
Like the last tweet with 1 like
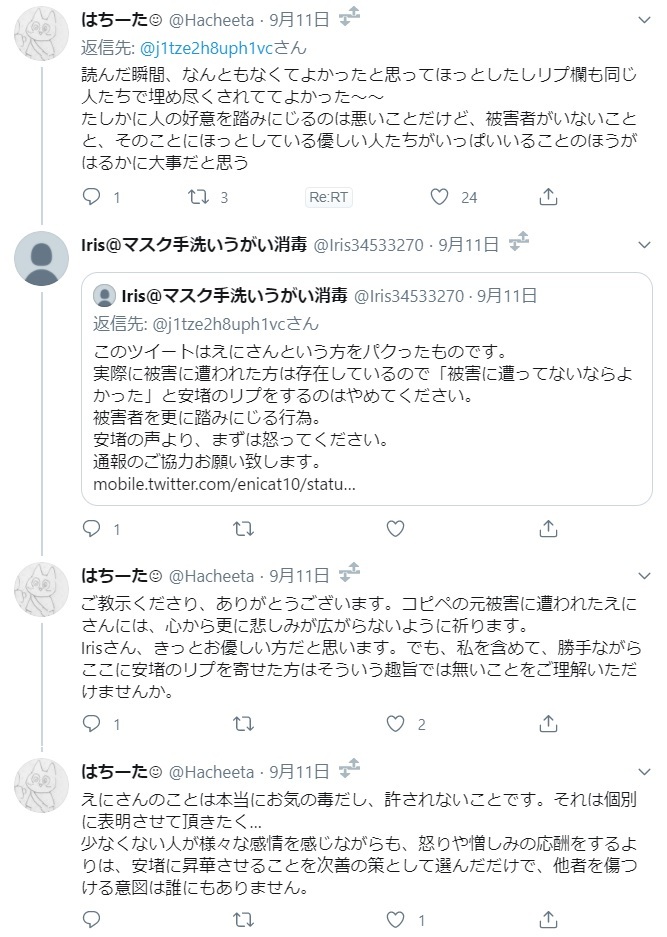[x=395, y=918]
